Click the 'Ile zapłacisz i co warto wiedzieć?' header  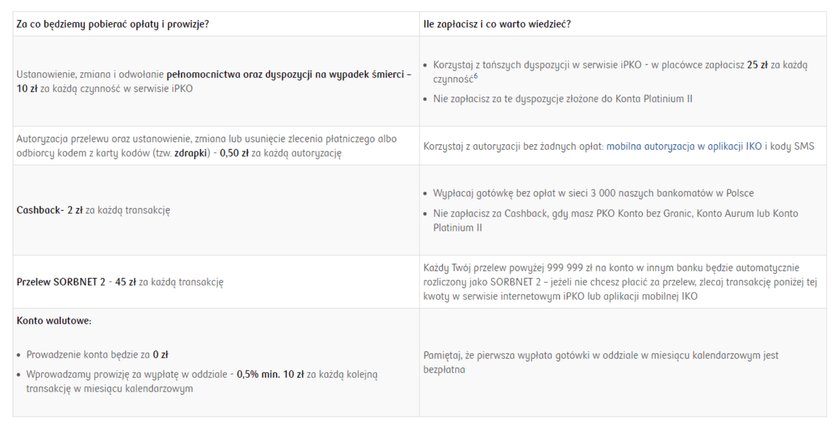click(x=497, y=24)
